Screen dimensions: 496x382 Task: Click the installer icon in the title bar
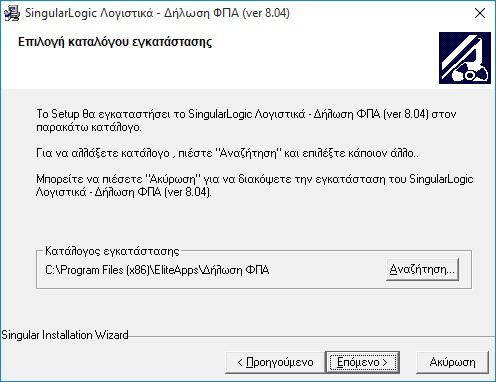[x=12, y=13]
